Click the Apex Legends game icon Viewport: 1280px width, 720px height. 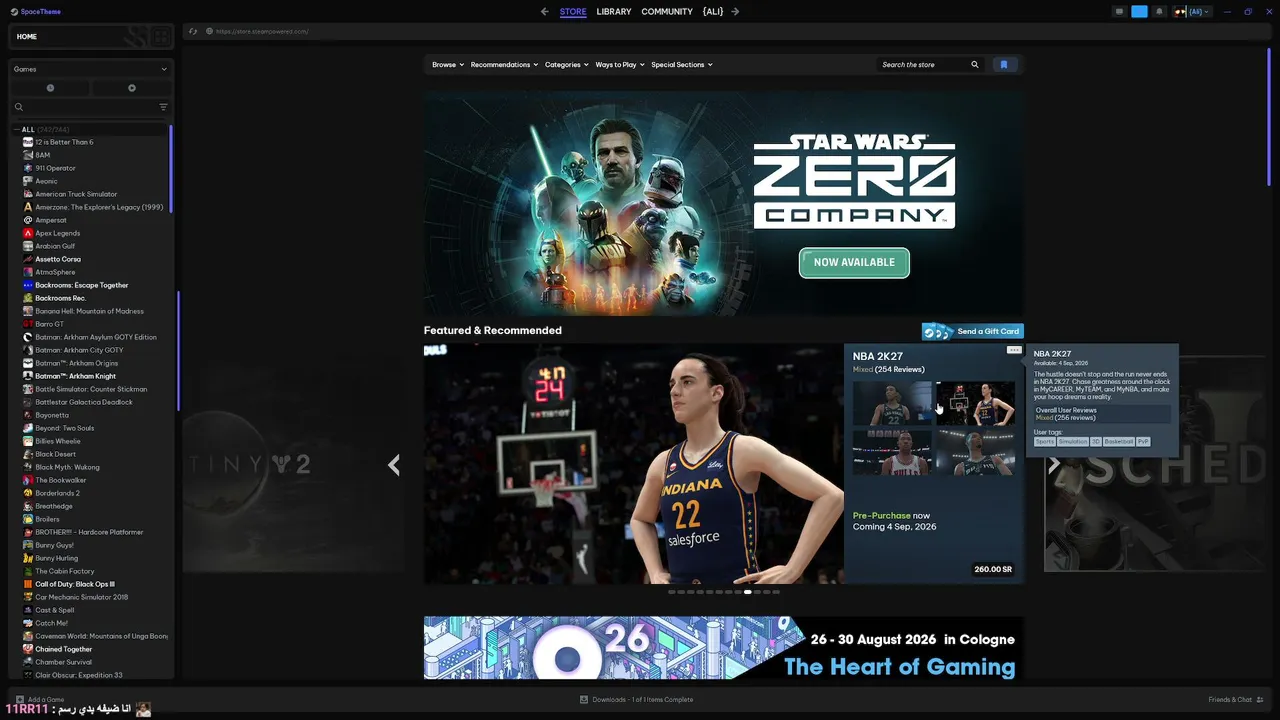click(28, 233)
